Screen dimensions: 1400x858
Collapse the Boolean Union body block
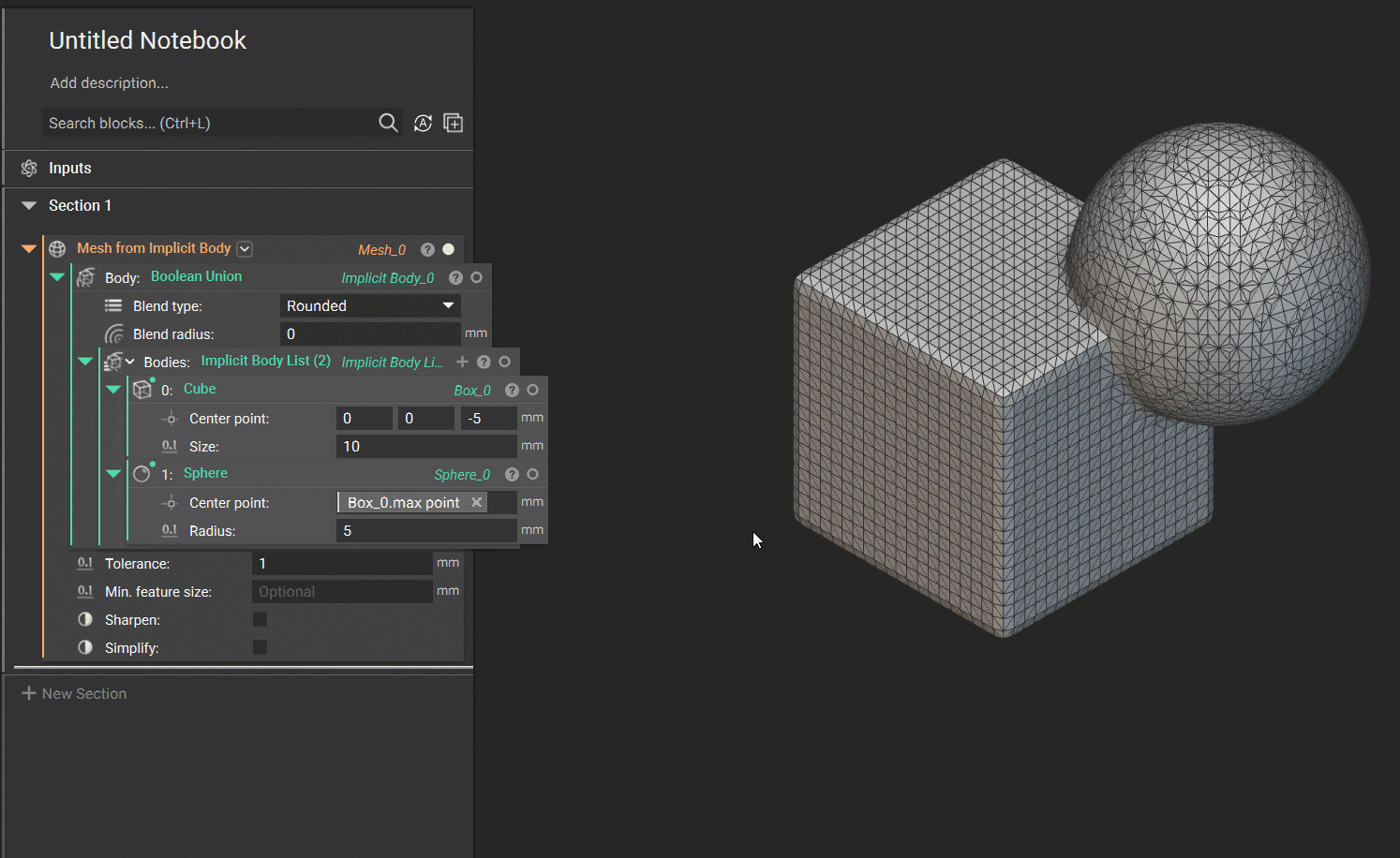coord(57,276)
